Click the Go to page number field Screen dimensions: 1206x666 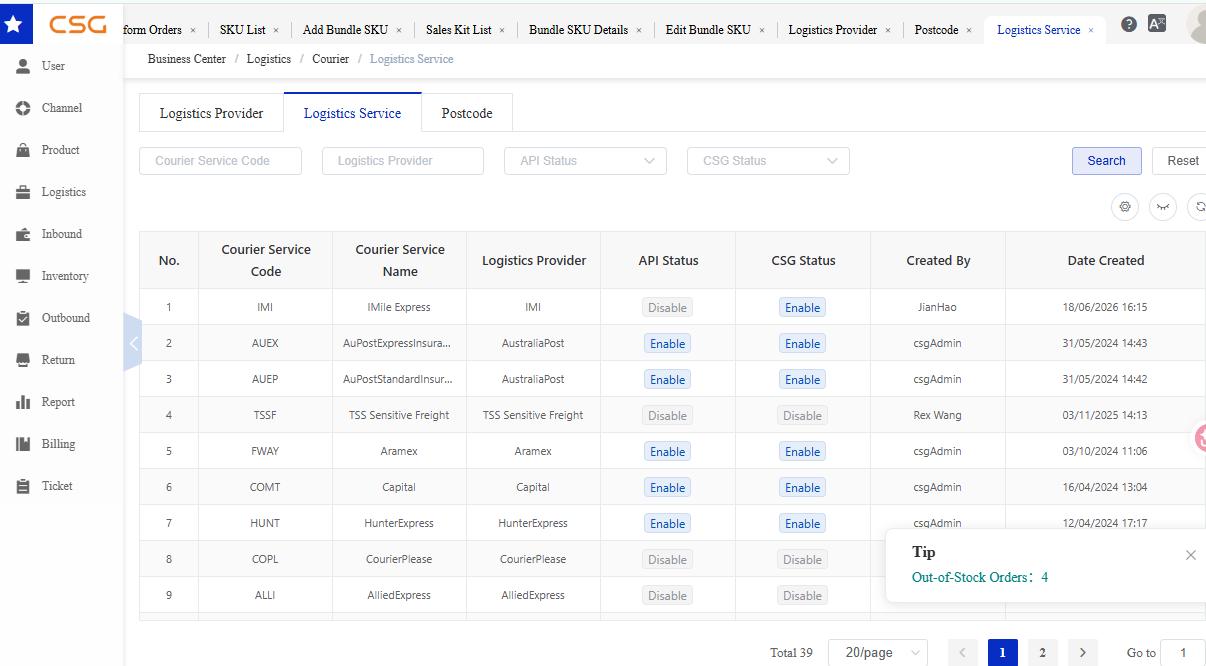1183,653
